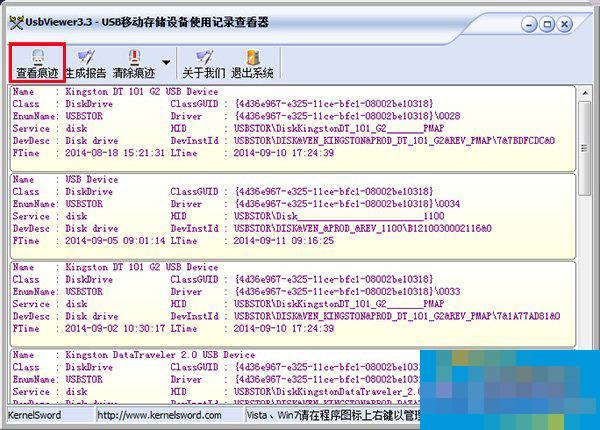Image resolution: width=600 pixels, height=430 pixels.
Task: Click the UsbViewer3.3 window title text
Action: point(147,22)
